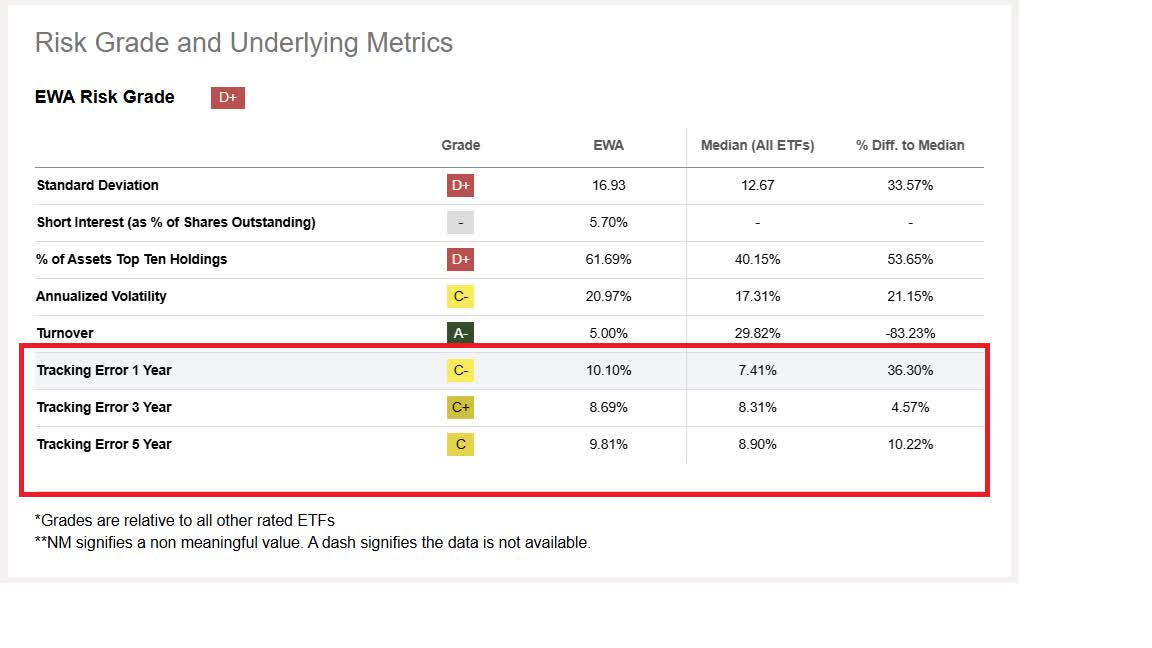Click the % Diff. to Median column header
Image resolution: width=1152 pixels, height=648 pixels.
coord(910,145)
